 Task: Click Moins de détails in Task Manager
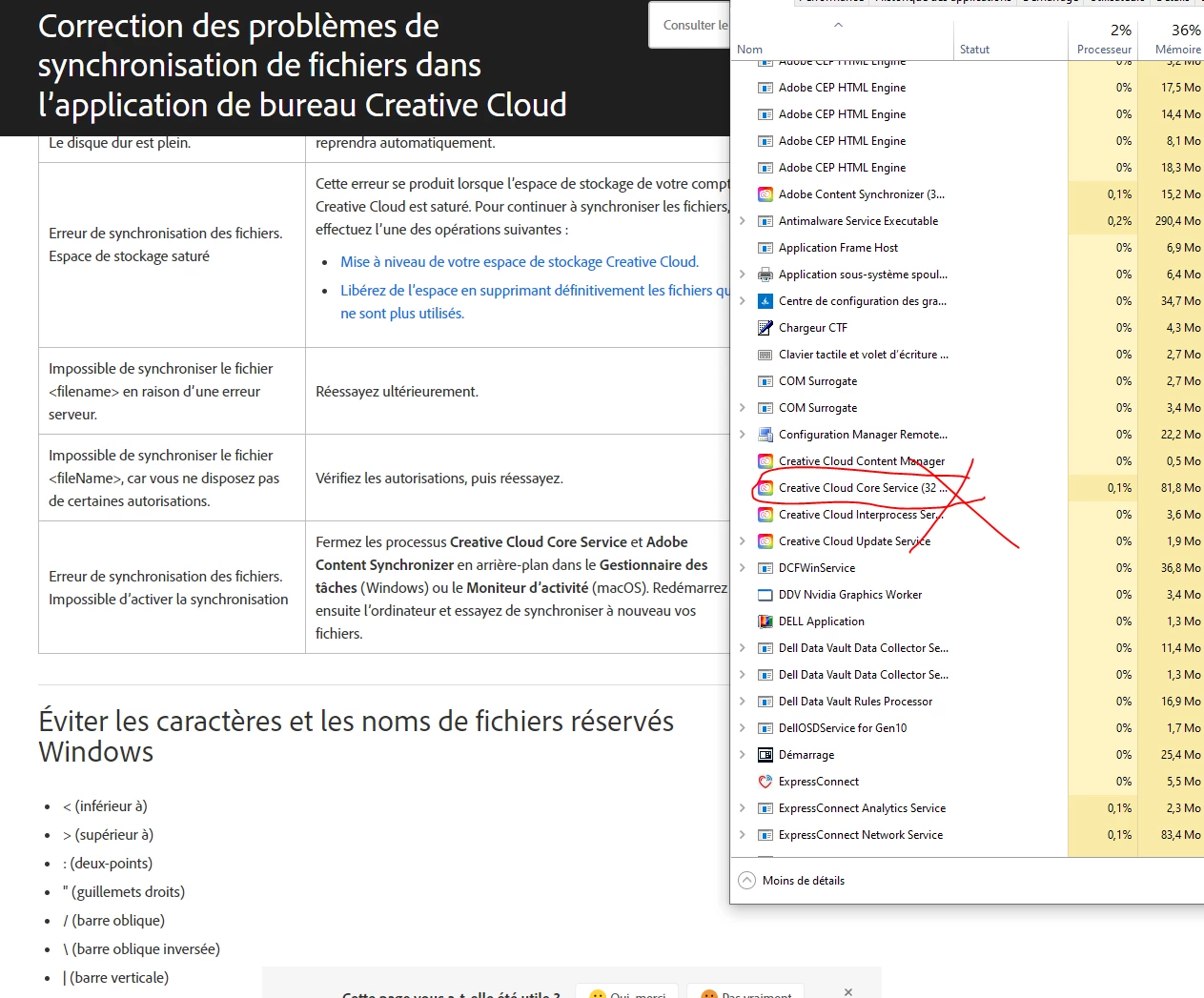804,881
